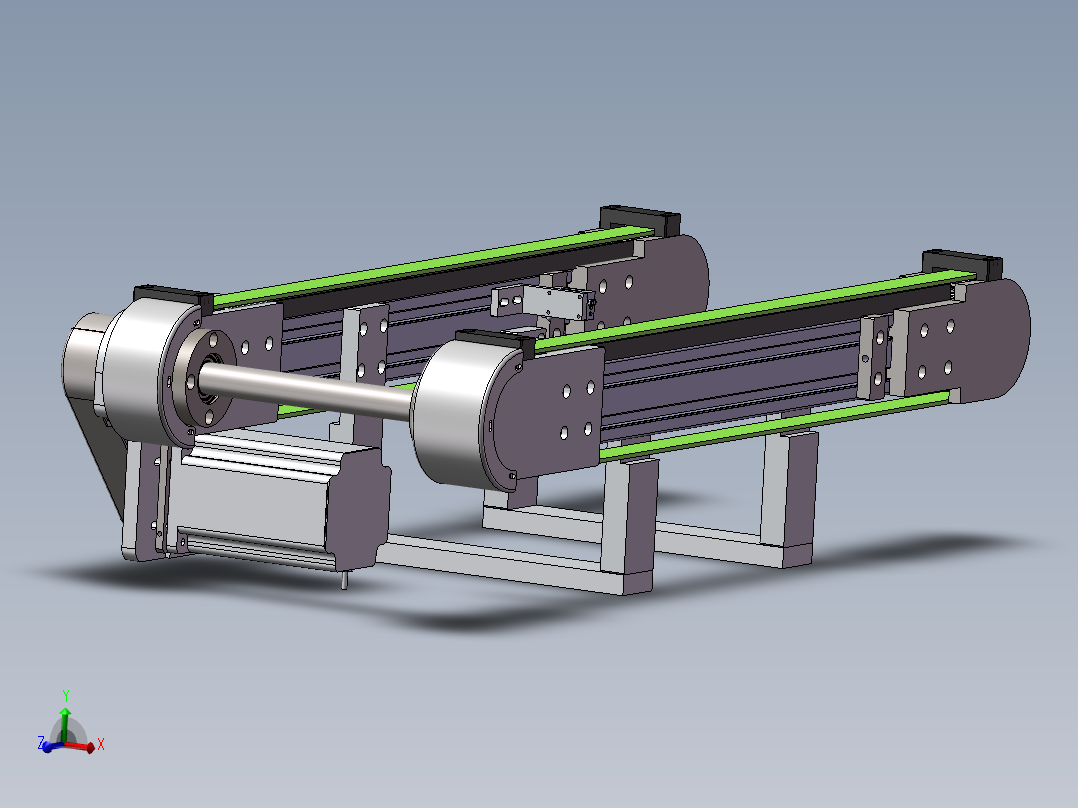The height and width of the screenshot is (808, 1078).
Task: Click the blue Z axis arrow of the orientation triad
Action: pyautogui.click(x=52, y=746)
